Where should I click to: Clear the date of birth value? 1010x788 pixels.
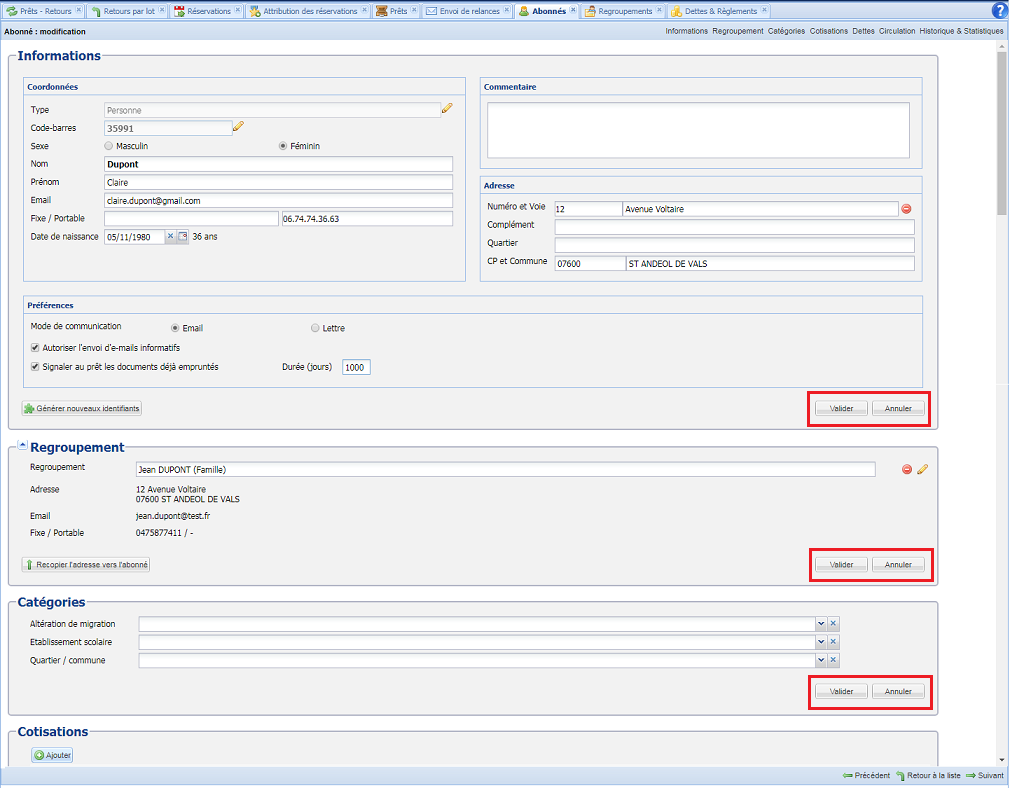point(170,237)
